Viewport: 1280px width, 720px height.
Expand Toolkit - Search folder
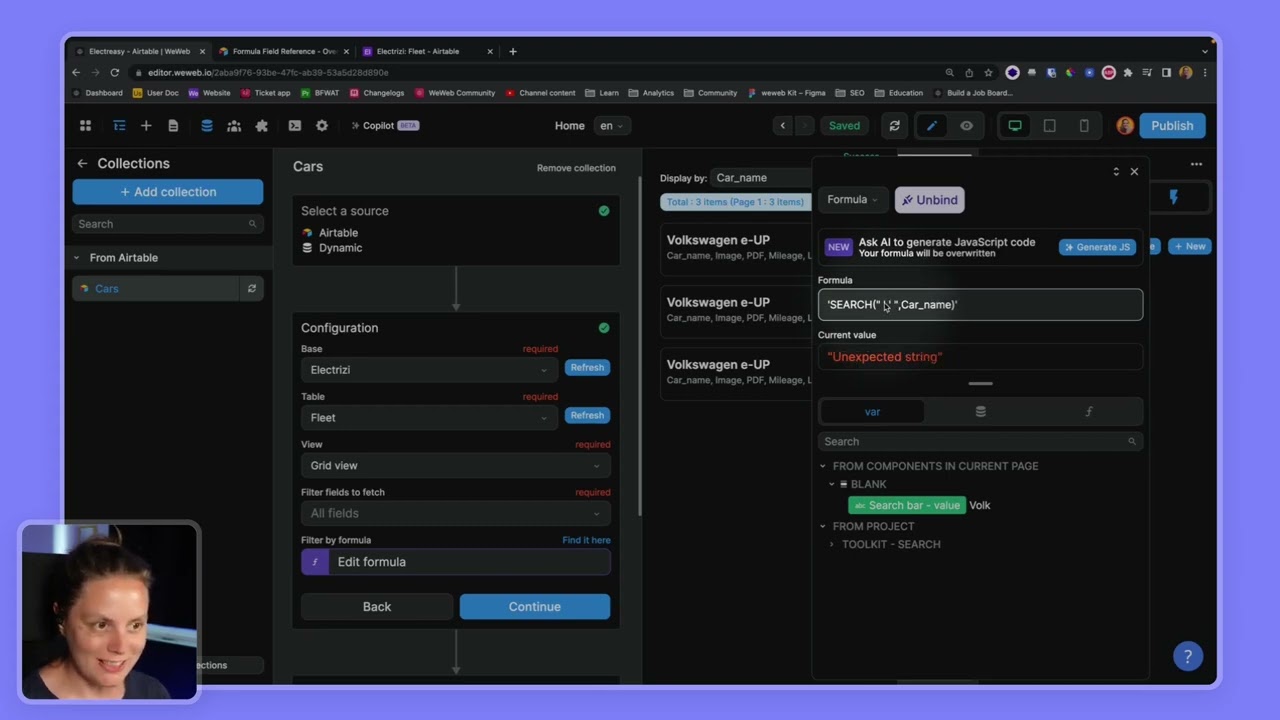click(832, 545)
